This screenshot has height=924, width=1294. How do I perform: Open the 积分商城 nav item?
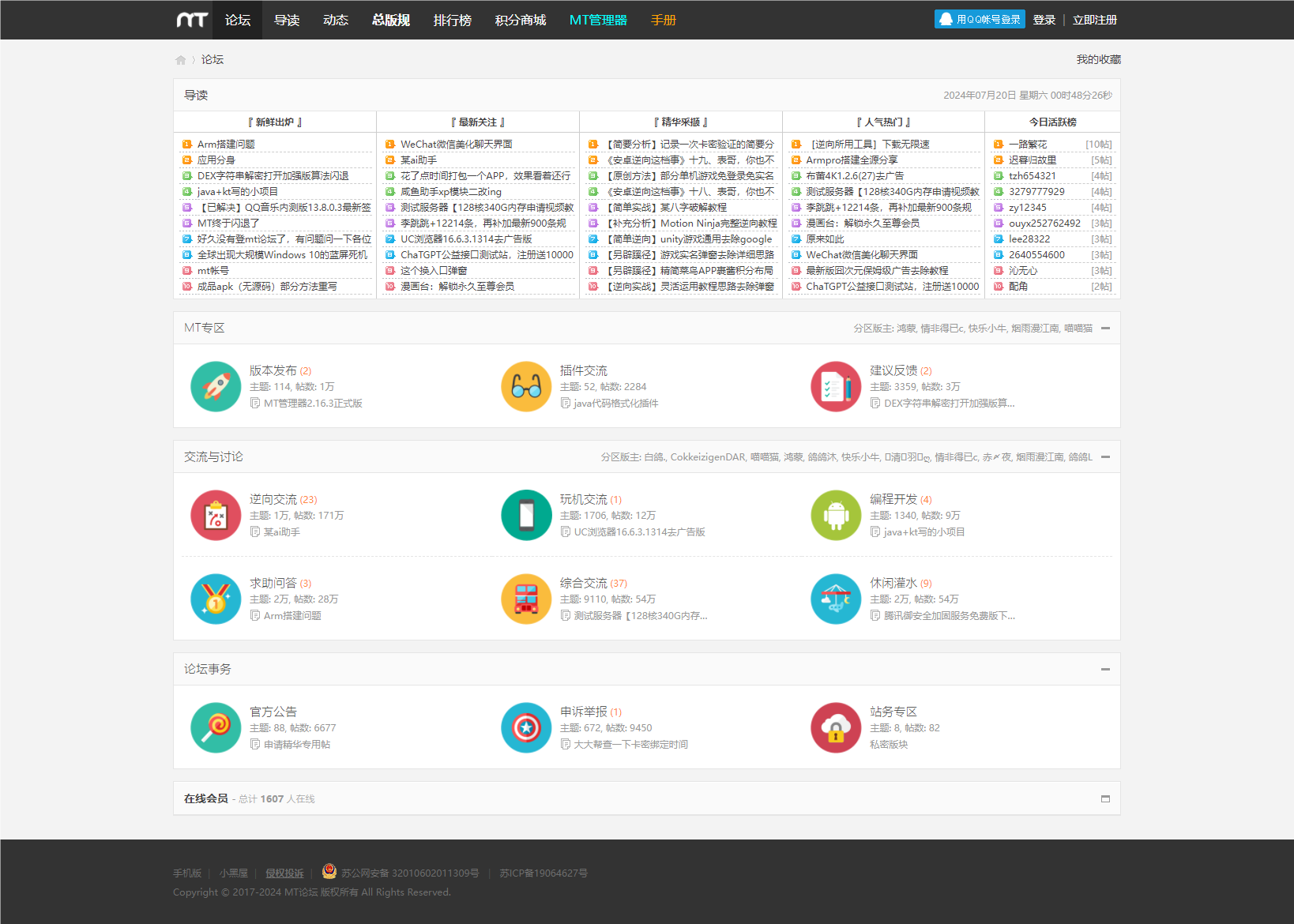tap(521, 20)
